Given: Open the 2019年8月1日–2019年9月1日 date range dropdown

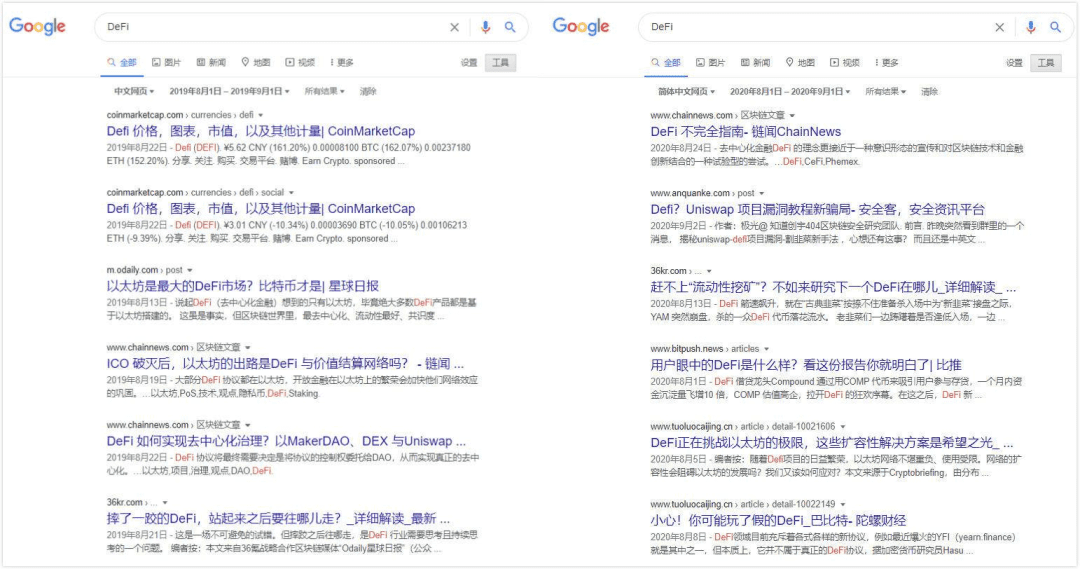Looking at the screenshot, I should [229, 91].
